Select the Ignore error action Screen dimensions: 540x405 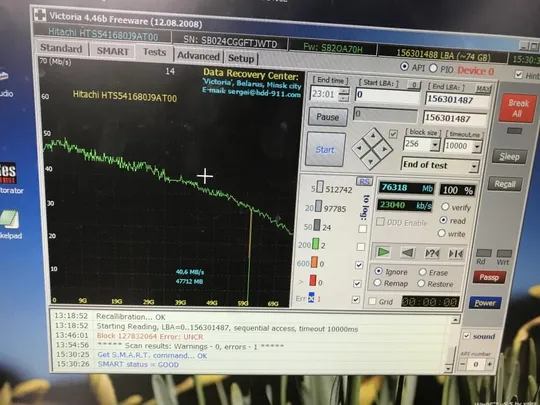click(x=378, y=271)
